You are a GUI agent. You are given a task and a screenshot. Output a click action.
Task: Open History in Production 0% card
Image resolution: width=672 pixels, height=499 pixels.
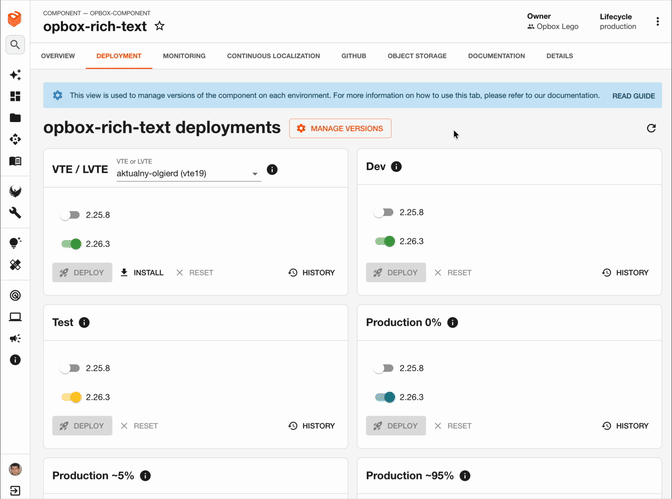point(625,426)
